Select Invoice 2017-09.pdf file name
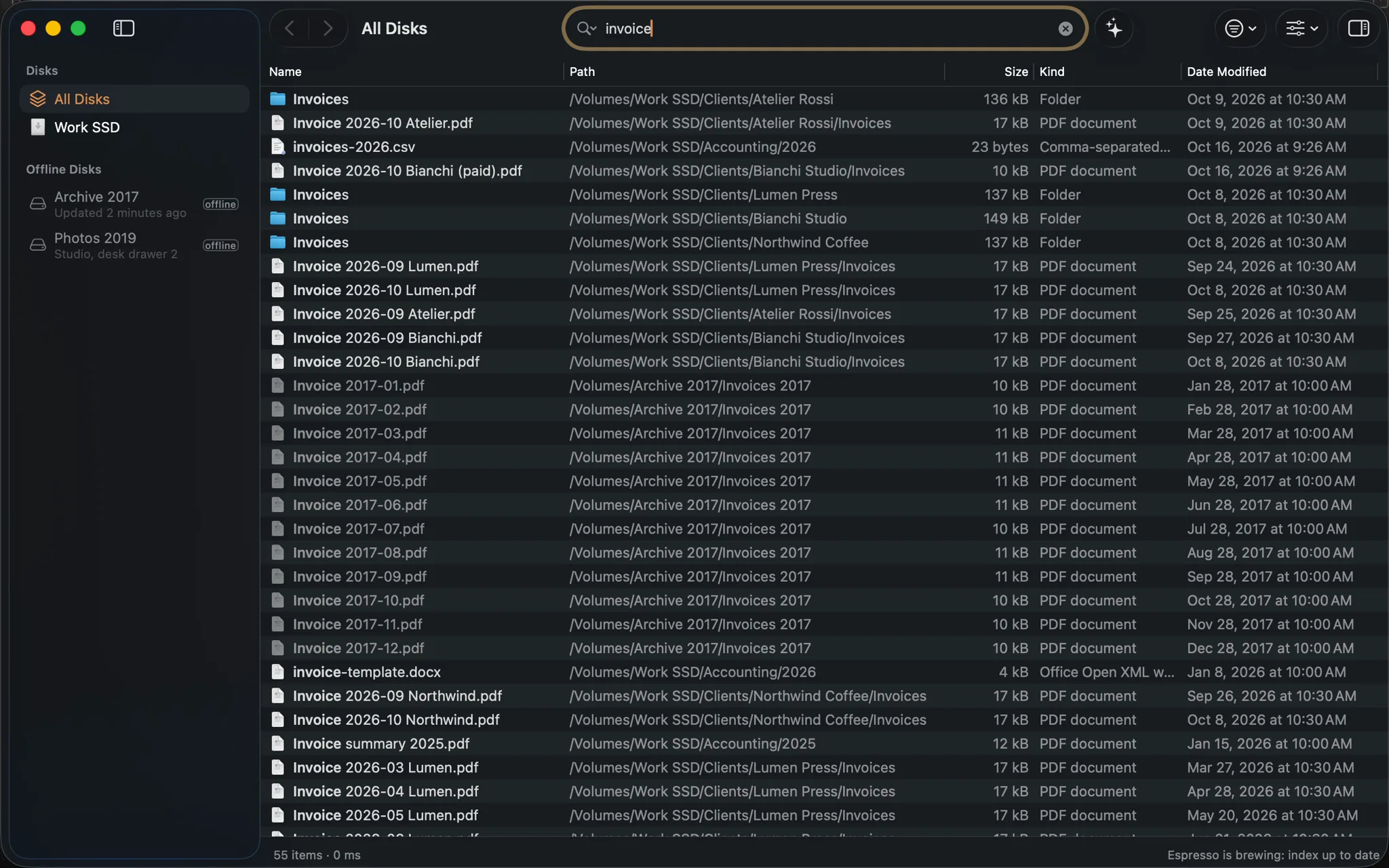Screen dimensions: 1389x868 coord(359,576)
